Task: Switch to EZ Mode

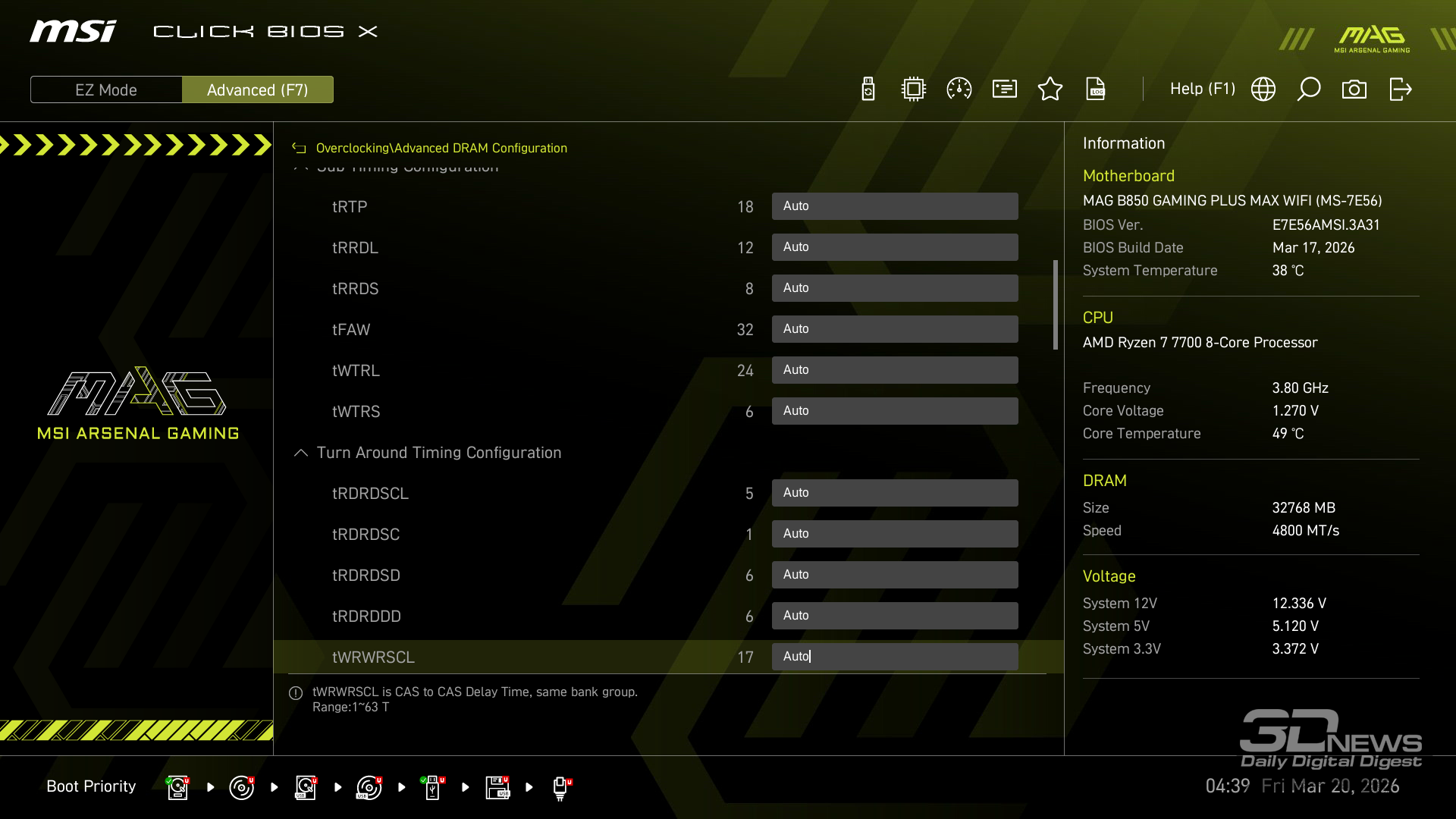Action: [x=106, y=89]
